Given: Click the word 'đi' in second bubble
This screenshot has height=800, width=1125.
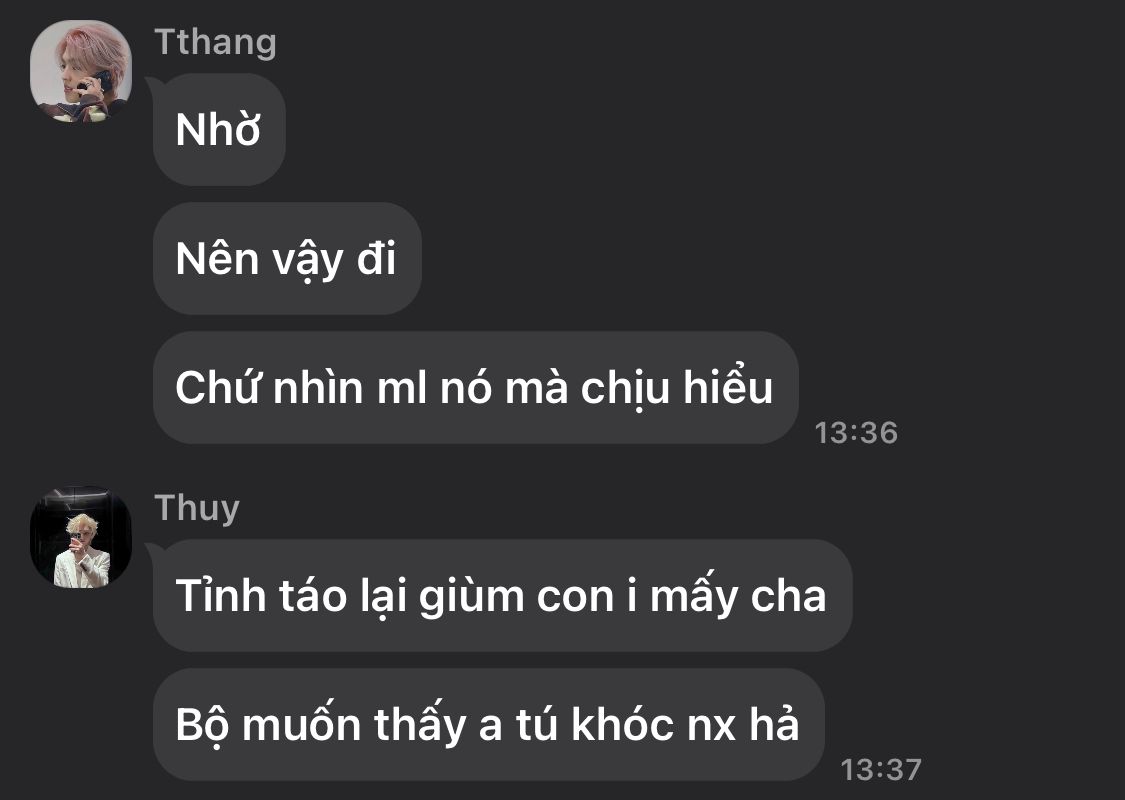Looking at the screenshot, I should click(x=376, y=258).
